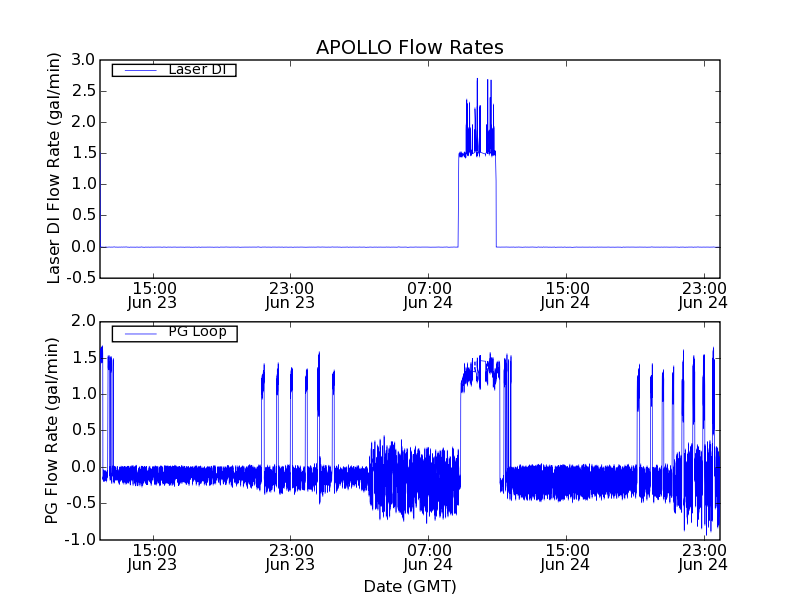Click the 1.0 tick on Laser DI axis

pos(83,184)
